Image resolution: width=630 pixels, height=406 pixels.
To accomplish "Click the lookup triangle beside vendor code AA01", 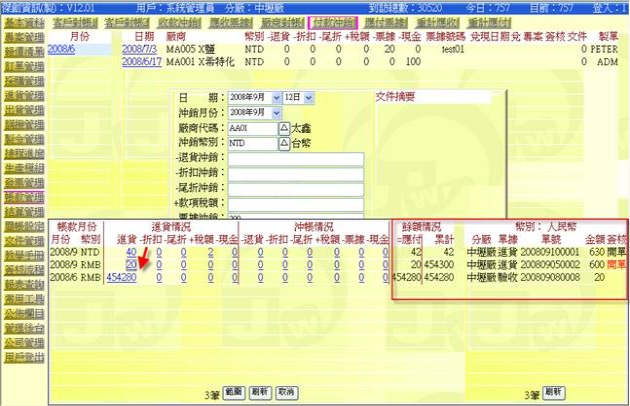I will pyautogui.click(x=283, y=128).
